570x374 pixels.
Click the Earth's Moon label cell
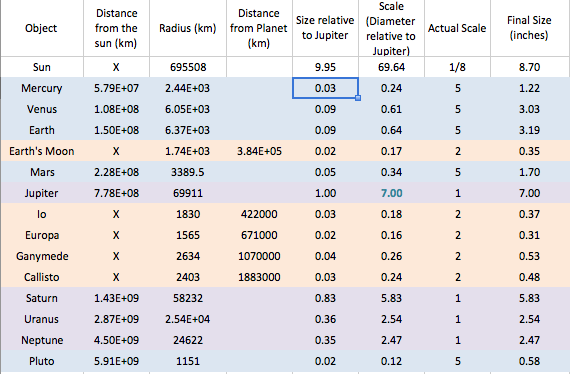point(42,151)
